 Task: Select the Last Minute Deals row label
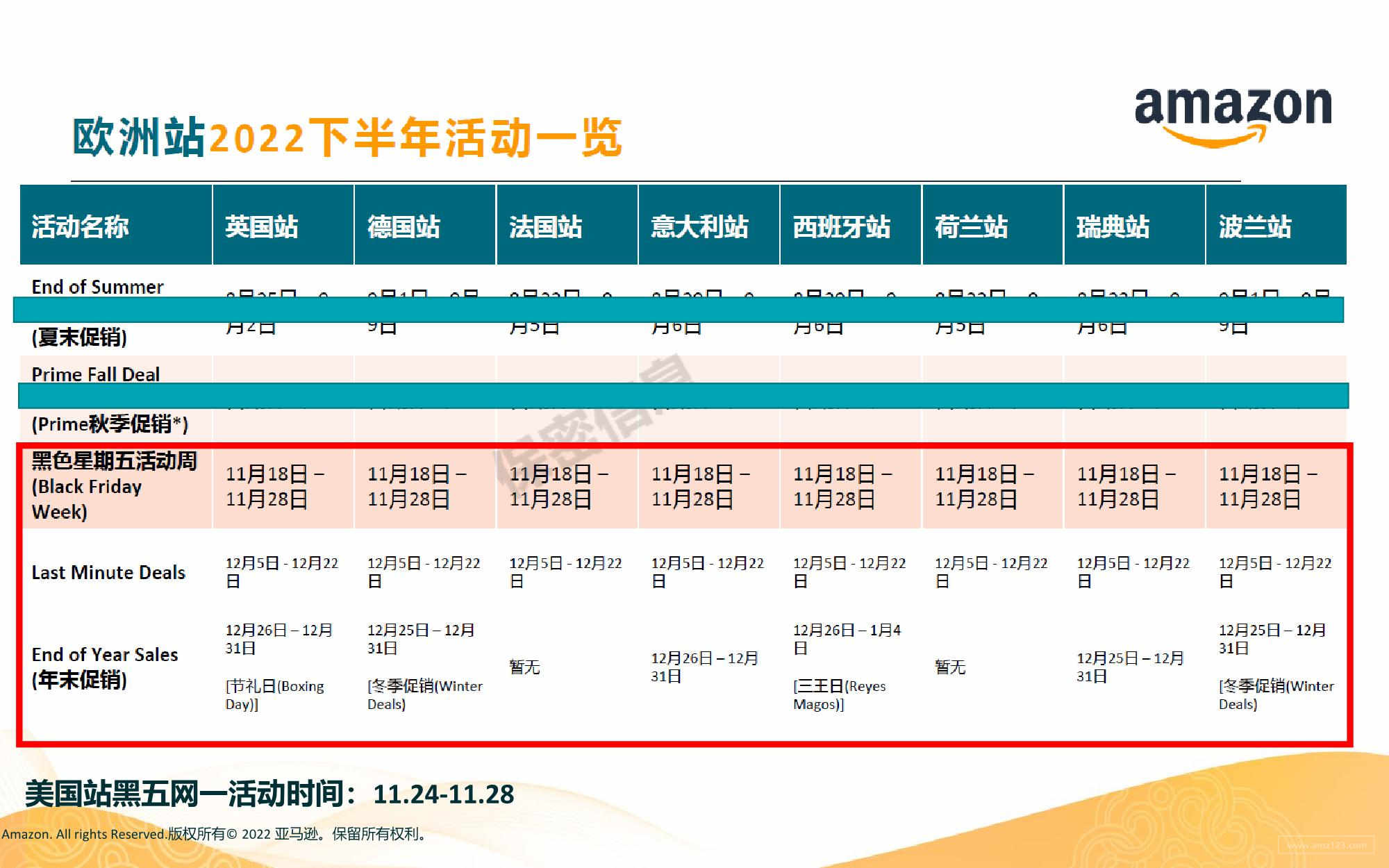click(108, 572)
